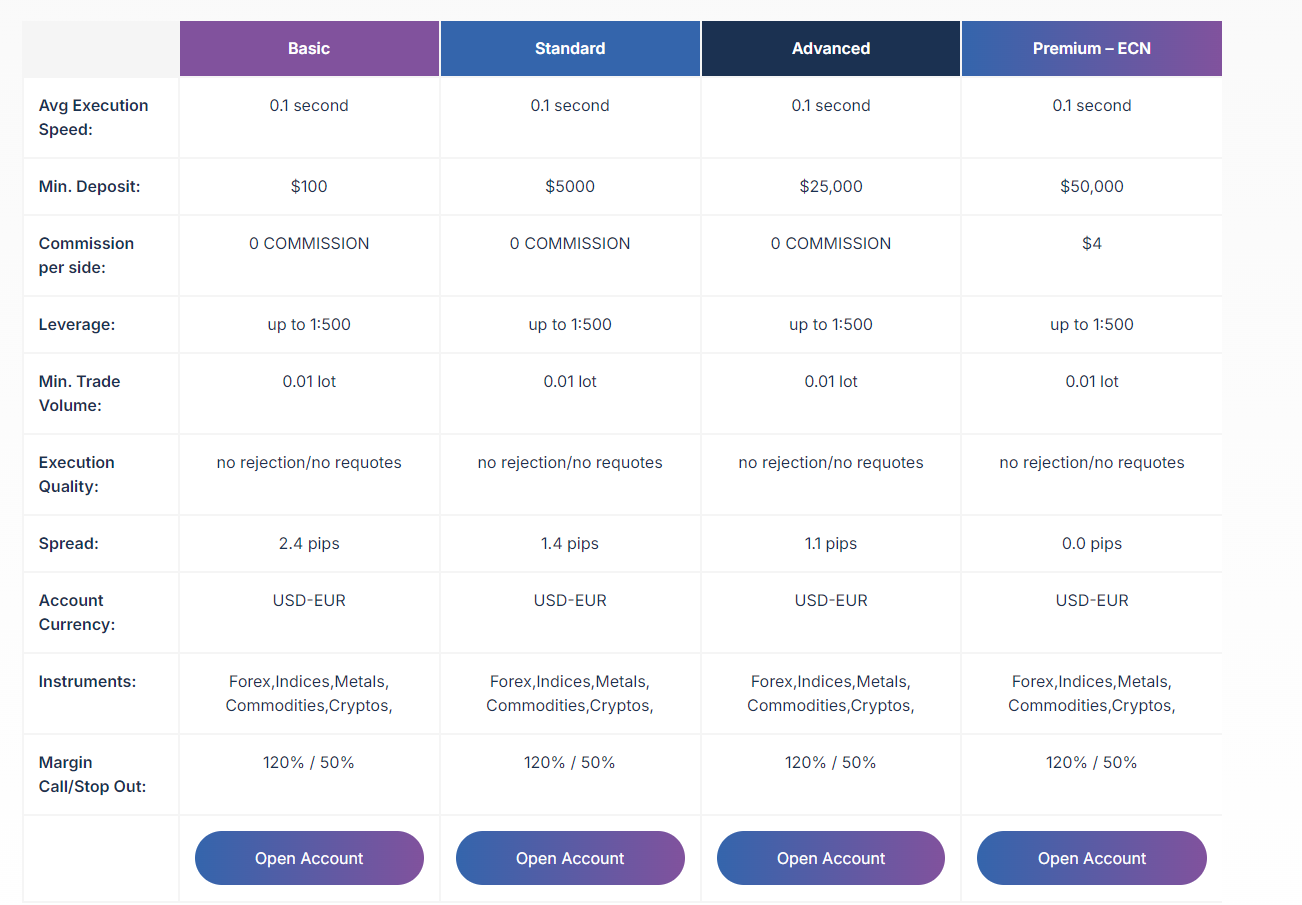Select the 2.4 pips spread cell
The height and width of the screenshot is (905, 1302).
[309, 543]
